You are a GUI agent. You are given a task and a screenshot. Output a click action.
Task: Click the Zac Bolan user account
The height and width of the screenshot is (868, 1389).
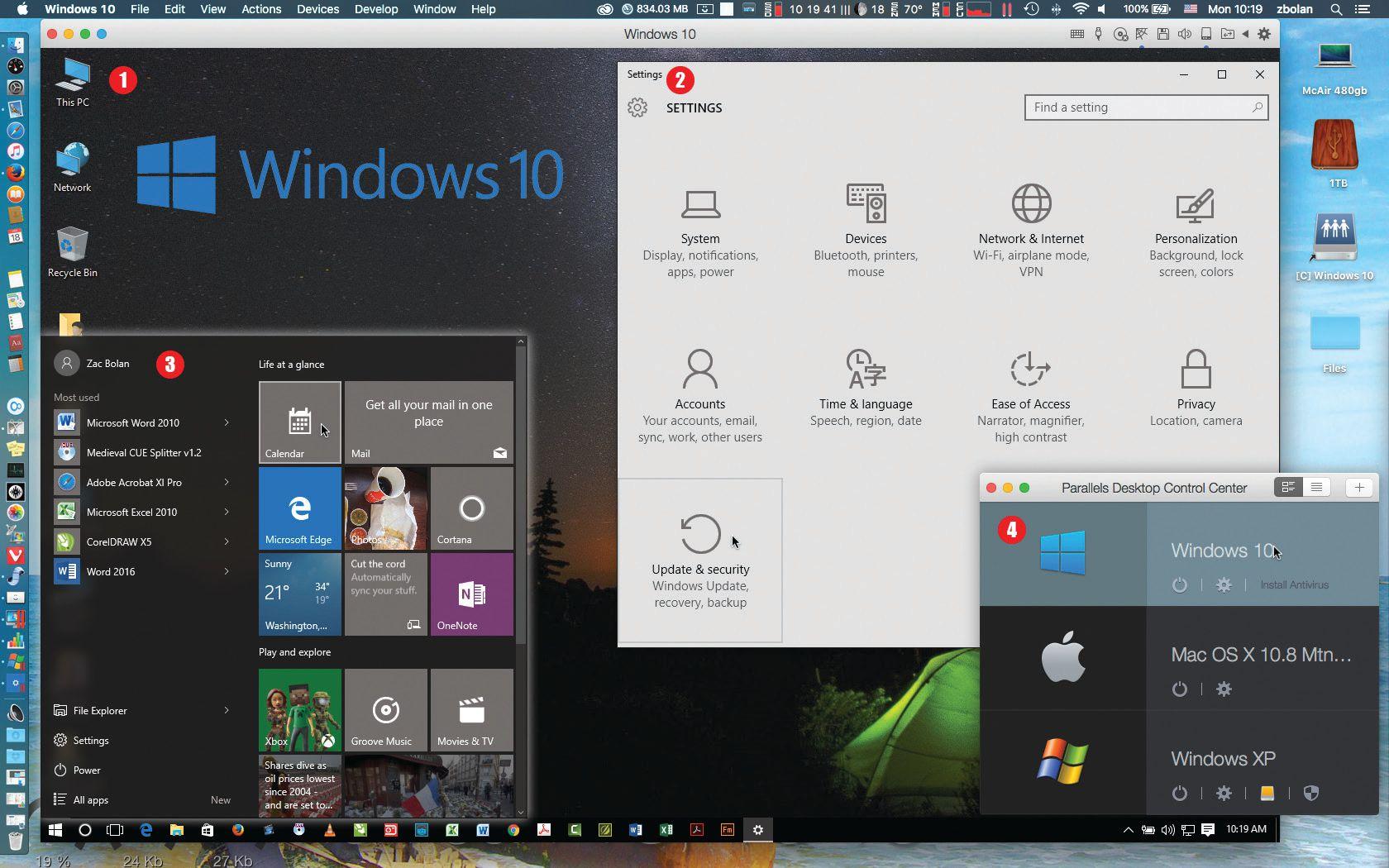pos(92,363)
